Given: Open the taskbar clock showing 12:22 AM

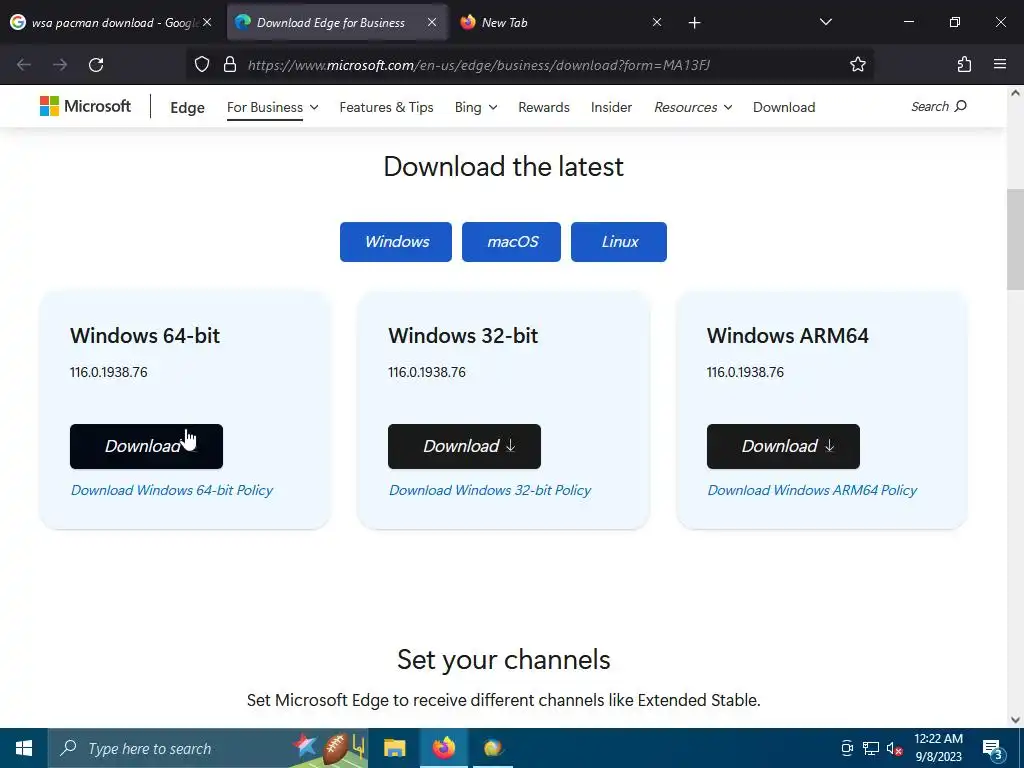Looking at the screenshot, I should point(938,748).
